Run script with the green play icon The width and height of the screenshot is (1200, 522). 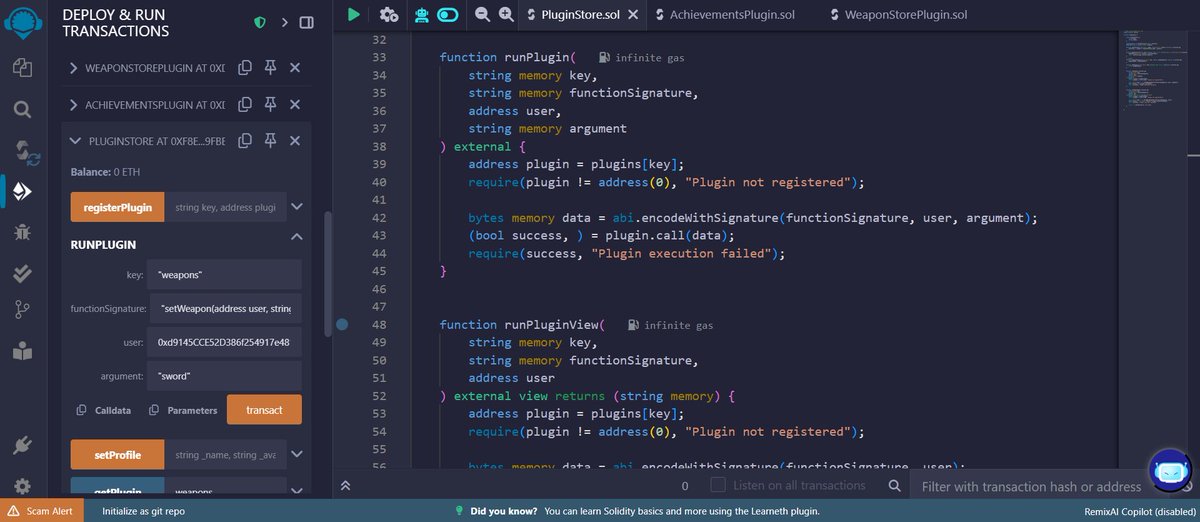(354, 14)
